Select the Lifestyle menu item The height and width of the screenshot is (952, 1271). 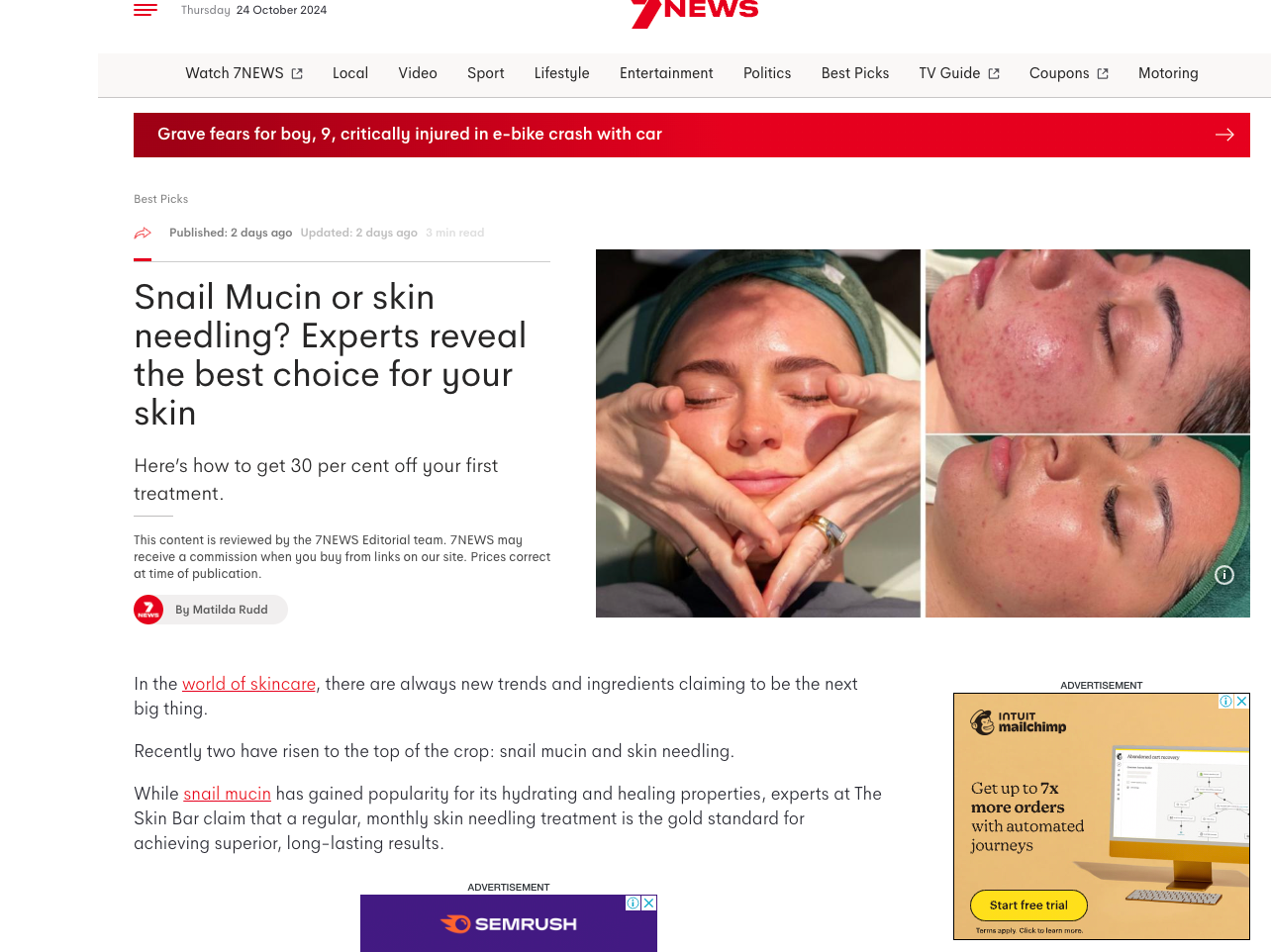coord(561,73)
